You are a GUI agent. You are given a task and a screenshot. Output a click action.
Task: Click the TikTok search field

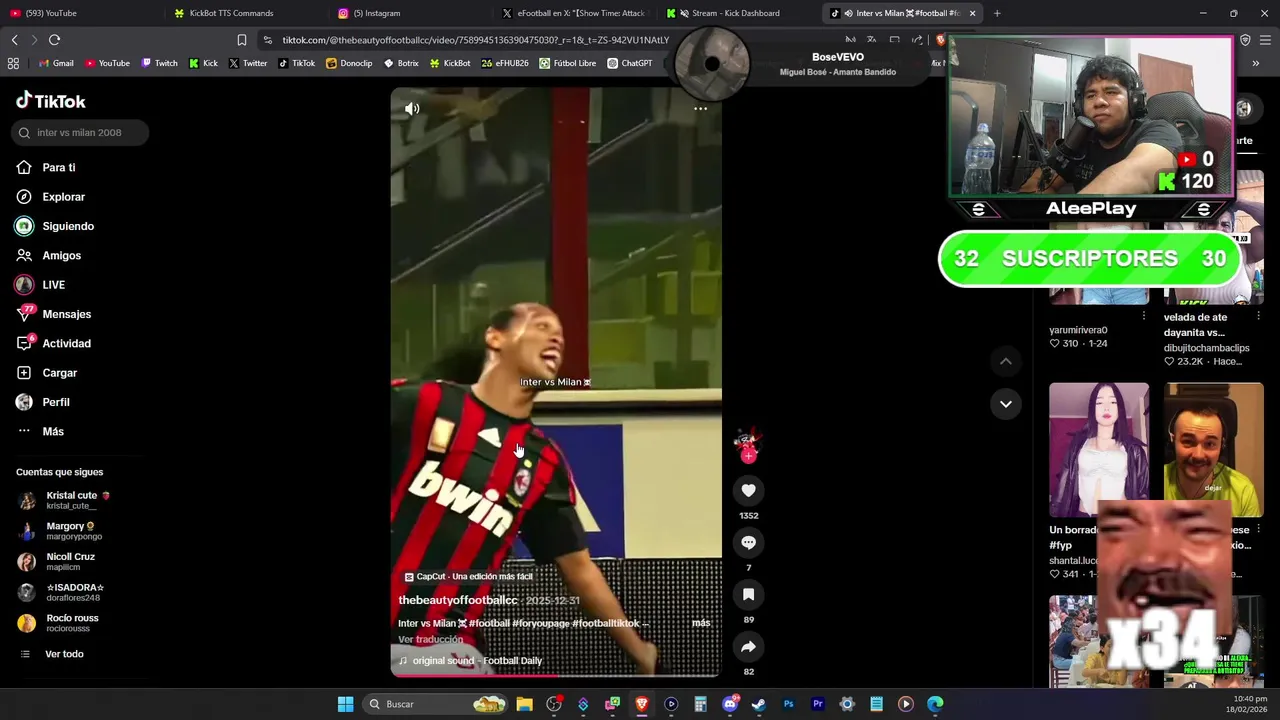point(81,132)
